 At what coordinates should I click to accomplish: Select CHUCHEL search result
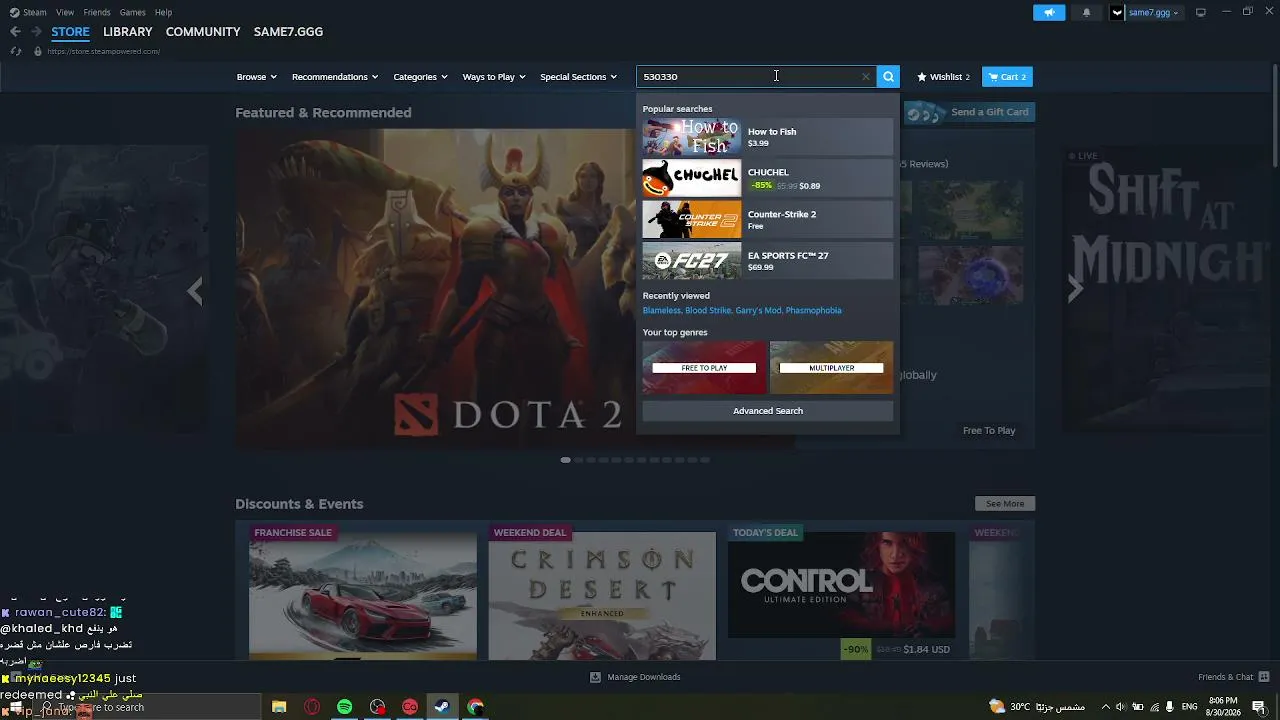(768, 178)
